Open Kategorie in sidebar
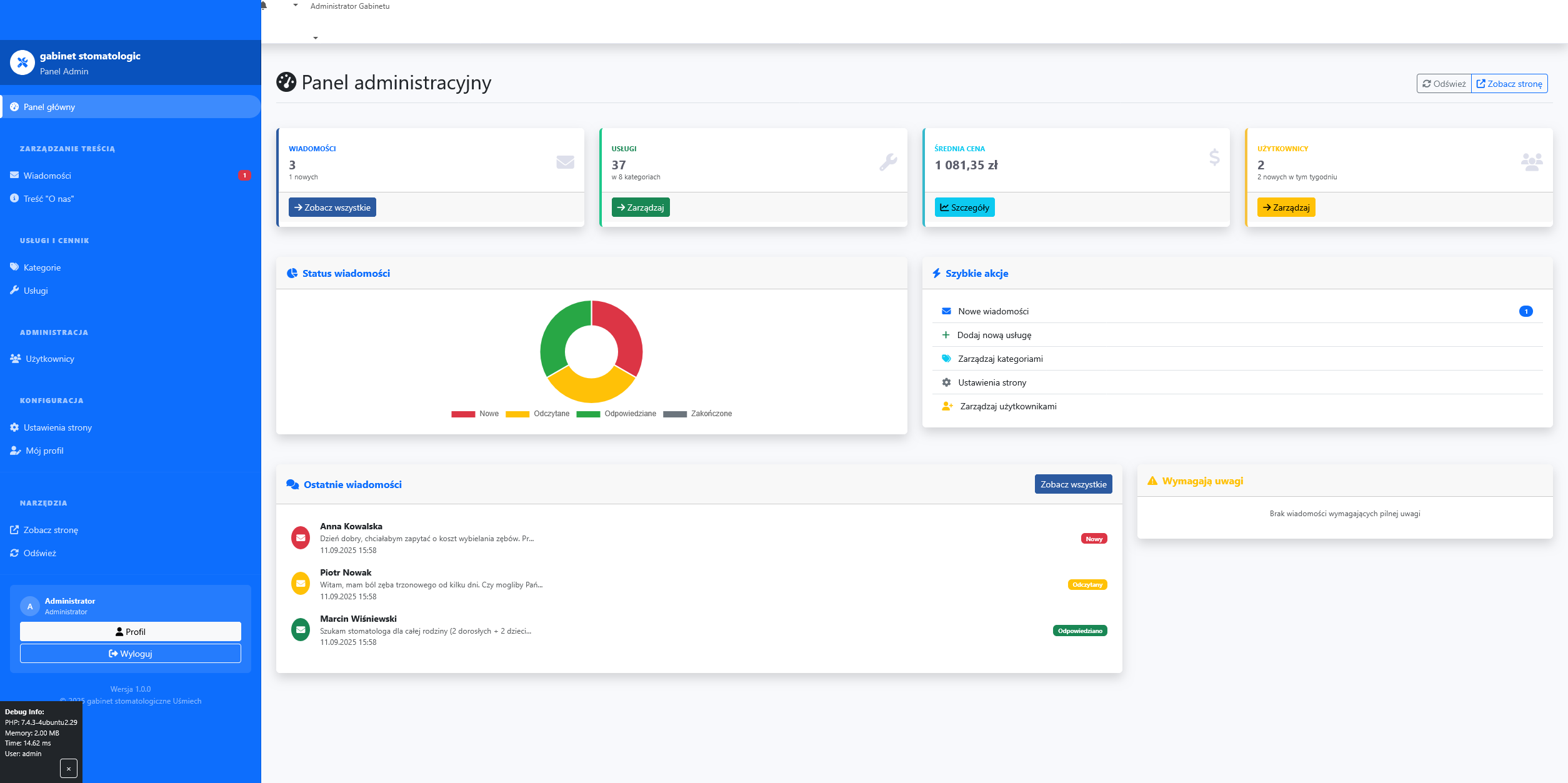The height and width of the screenshot is (783, 1568). tap(131, 267)
